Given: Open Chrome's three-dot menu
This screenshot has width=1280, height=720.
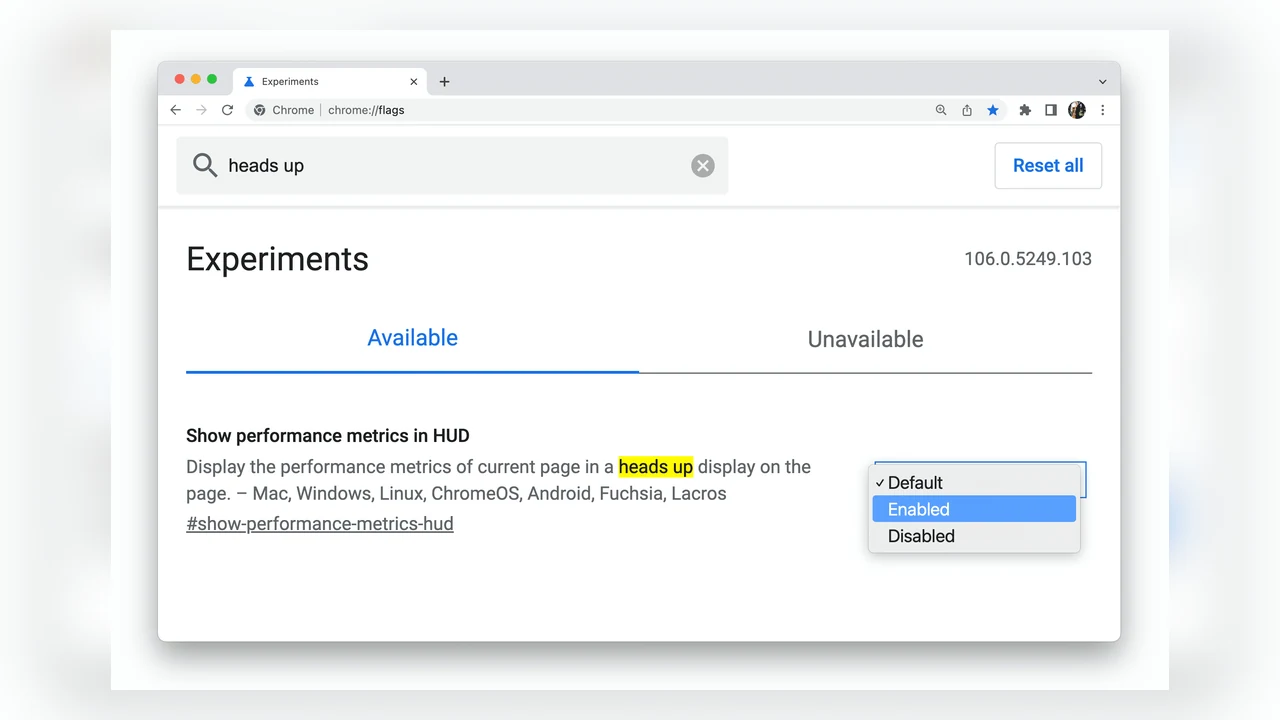Looking at the screenshot, I should [1103, 110].
